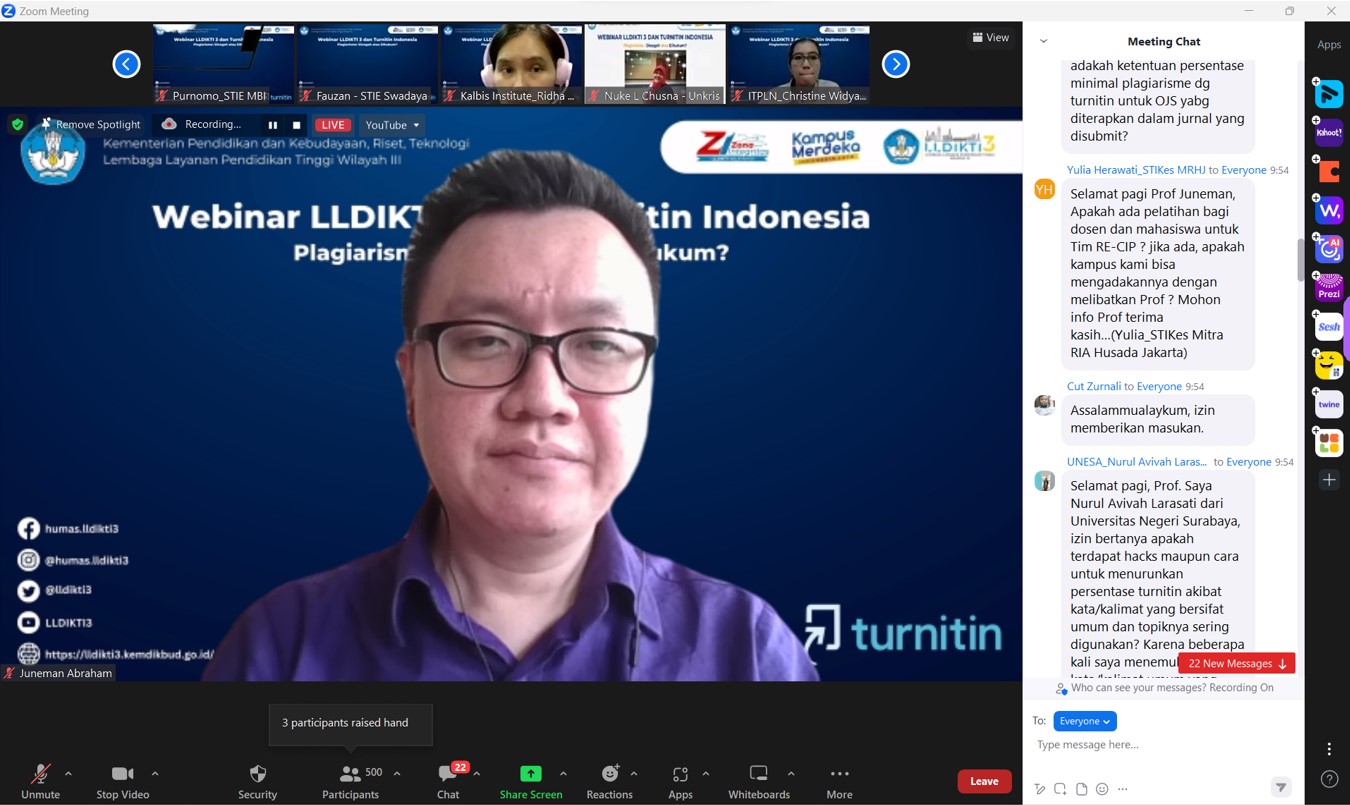This screenshot has width=1350, height=805.
Task: Open the View layout menu
Action: click(990, 37)
